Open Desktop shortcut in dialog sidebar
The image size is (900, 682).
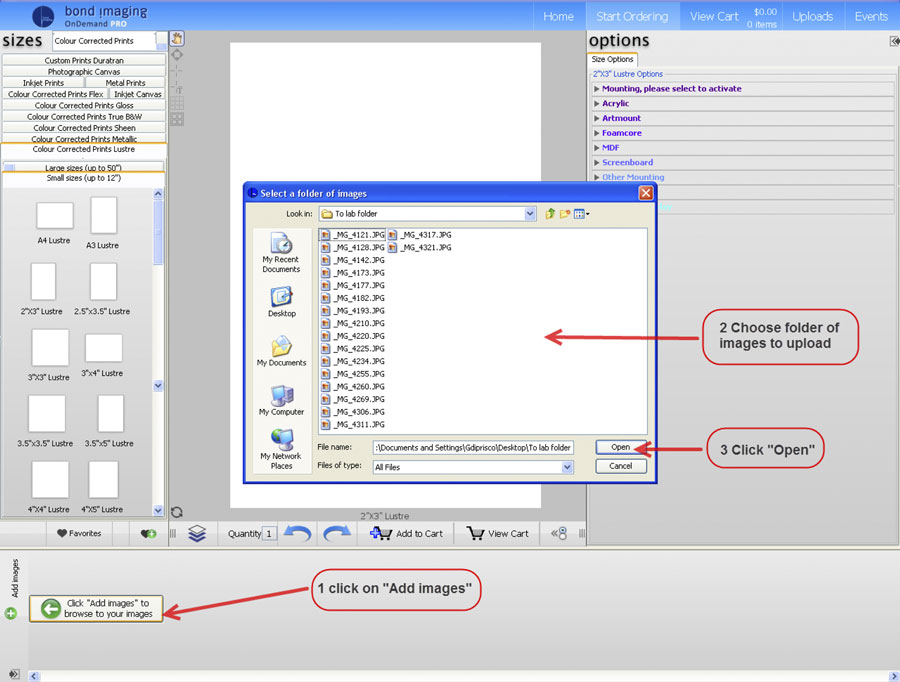281,302
